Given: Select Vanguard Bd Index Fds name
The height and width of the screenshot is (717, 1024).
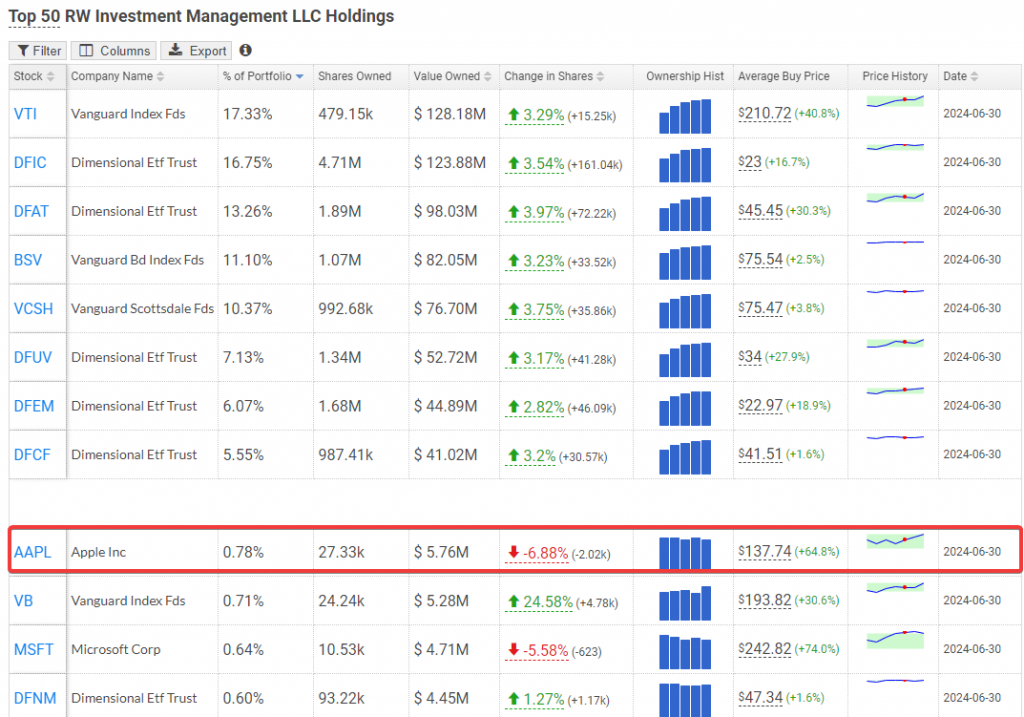Looking at the screenshot, I should 137,260.
